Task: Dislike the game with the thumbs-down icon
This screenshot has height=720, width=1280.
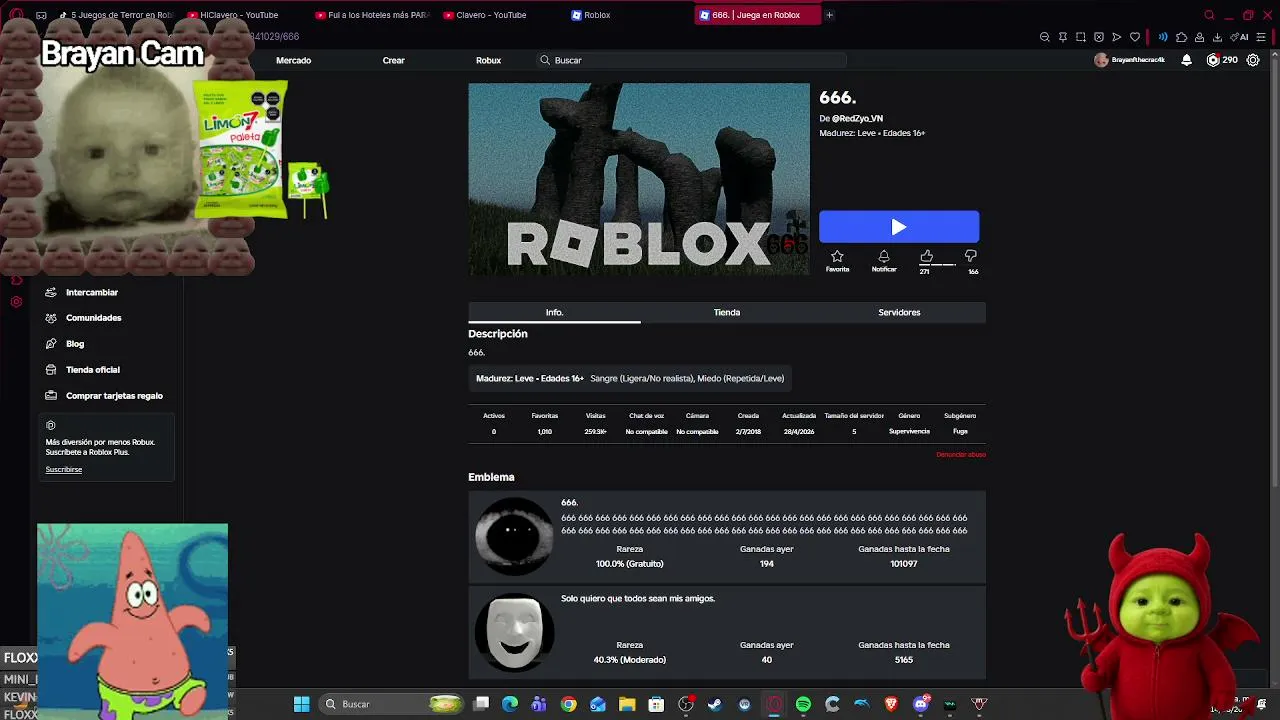Action: pos(971,256)
